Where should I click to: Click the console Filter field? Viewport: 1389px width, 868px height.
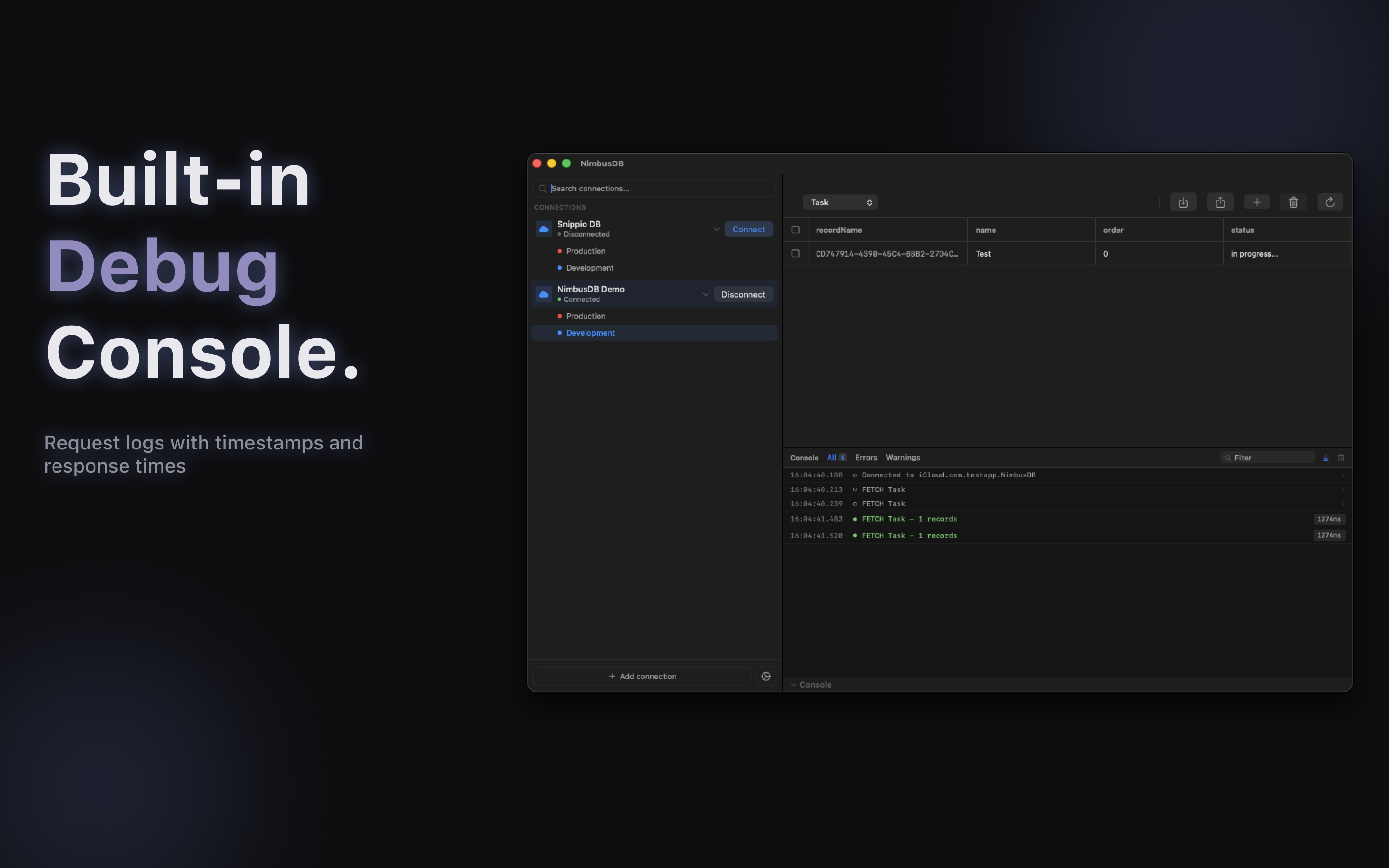[1267, 458]
